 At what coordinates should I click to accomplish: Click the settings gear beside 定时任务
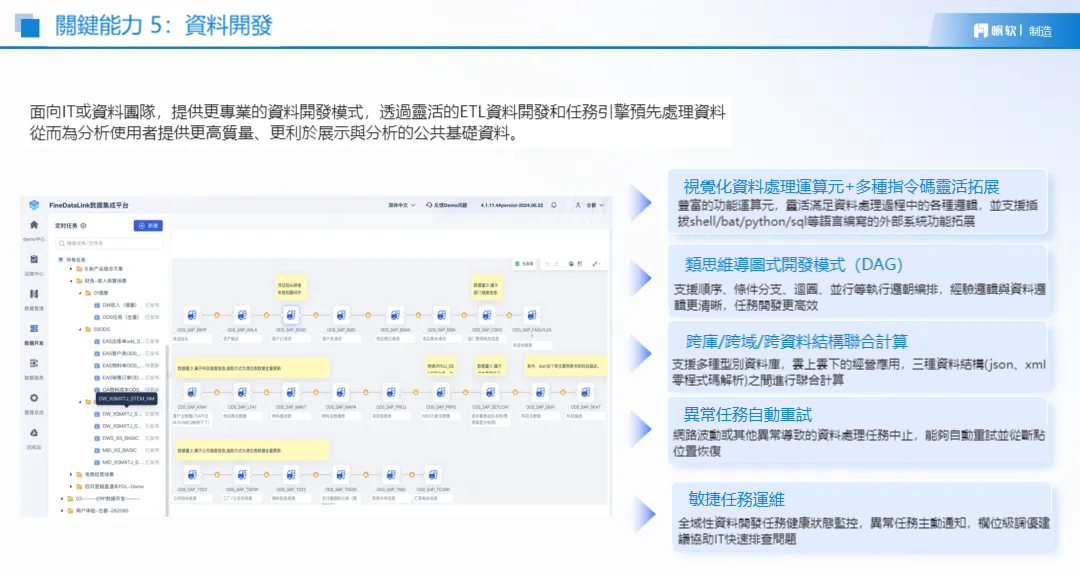point(83,226)
